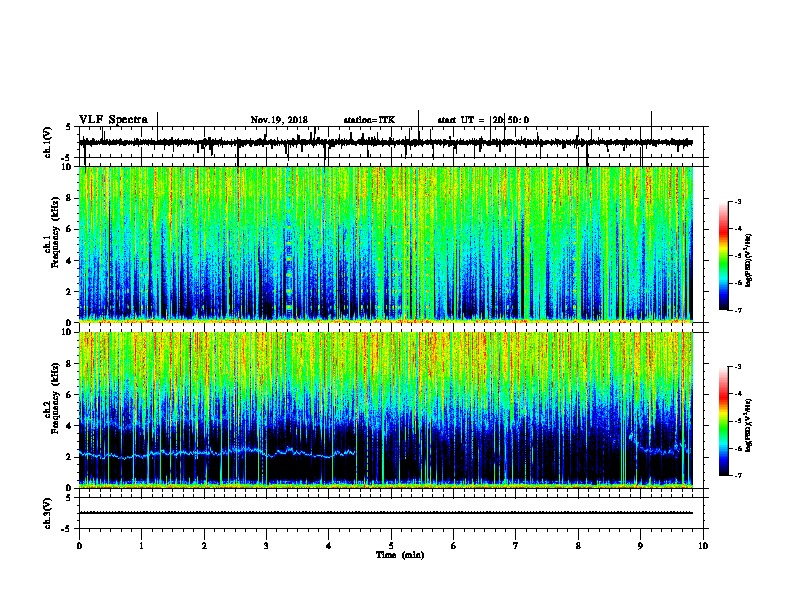
Task: Click the "ch.3(V)" axis label
Action: (48, 513)
